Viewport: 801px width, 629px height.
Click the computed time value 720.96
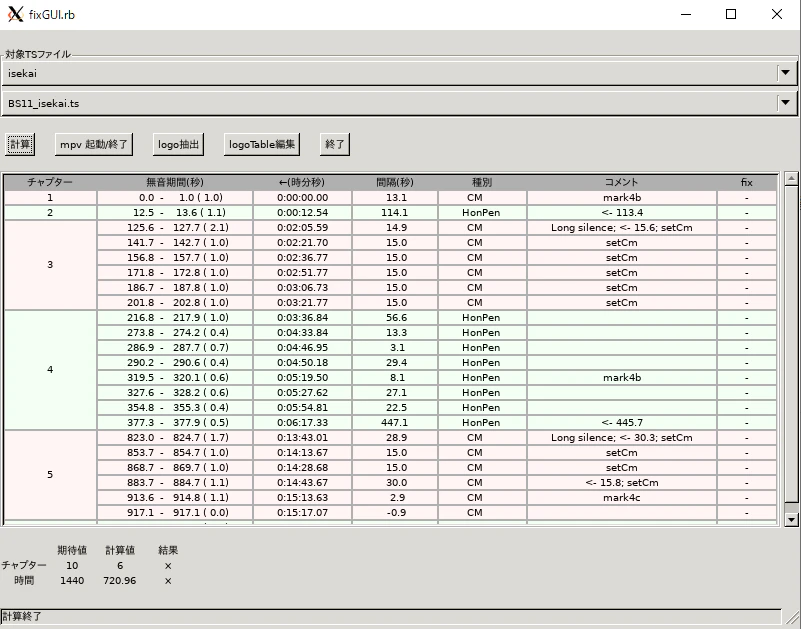click(x=120, y=580)
